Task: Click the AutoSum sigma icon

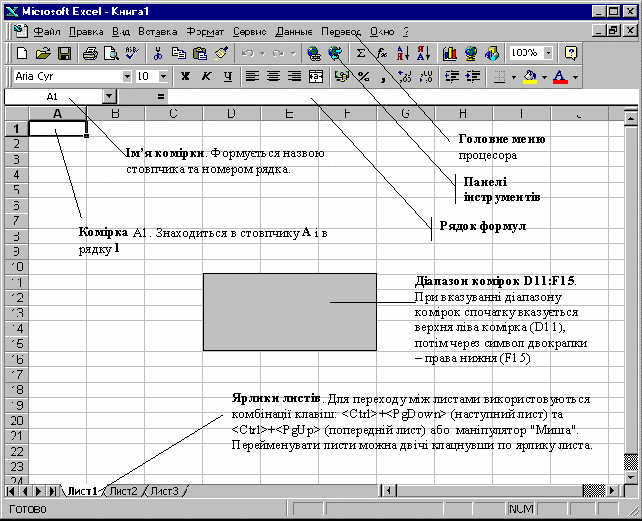Action: [361, 53]
